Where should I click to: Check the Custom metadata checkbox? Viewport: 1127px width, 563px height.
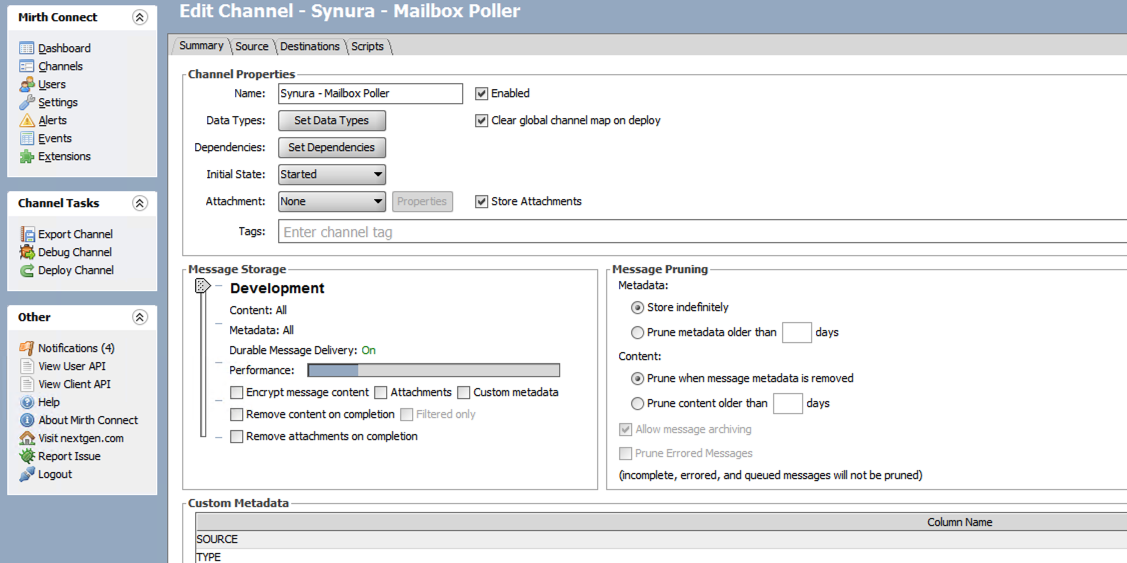[x=464, y=393]
